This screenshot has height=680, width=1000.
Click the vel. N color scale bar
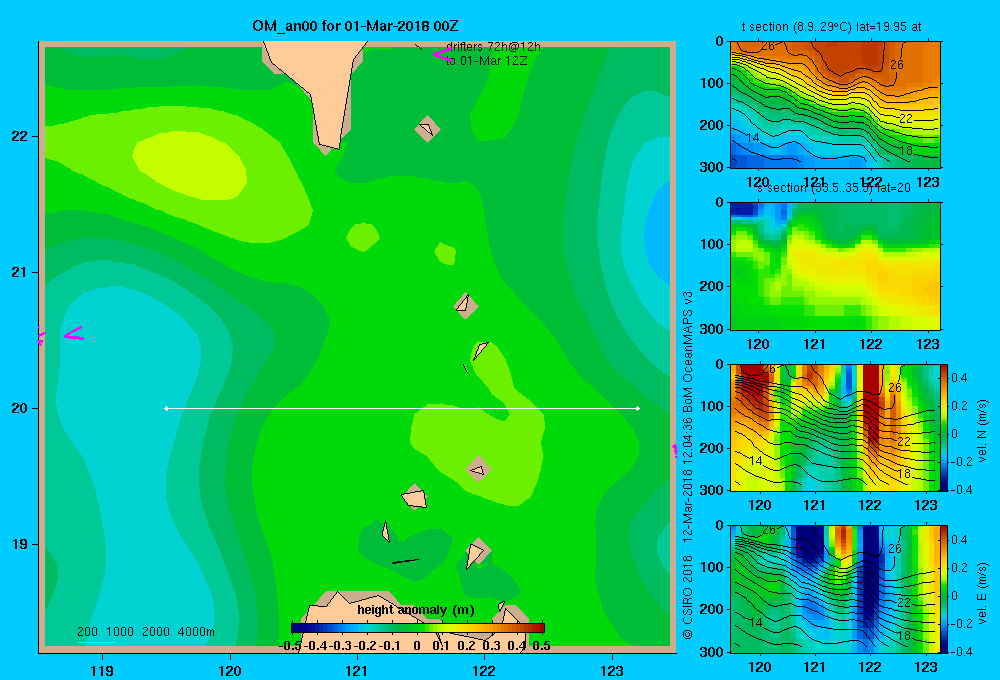(x=944, y=427)
